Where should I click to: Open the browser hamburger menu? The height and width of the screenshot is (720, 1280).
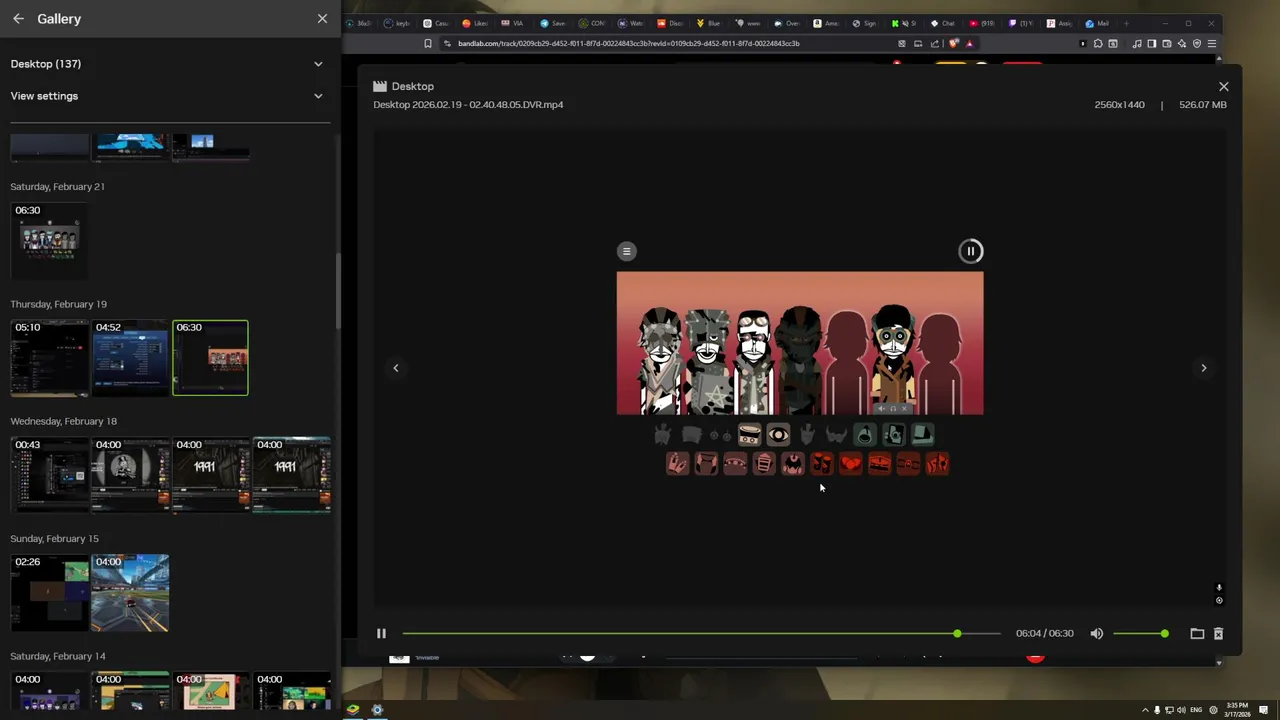[1211, 44]
